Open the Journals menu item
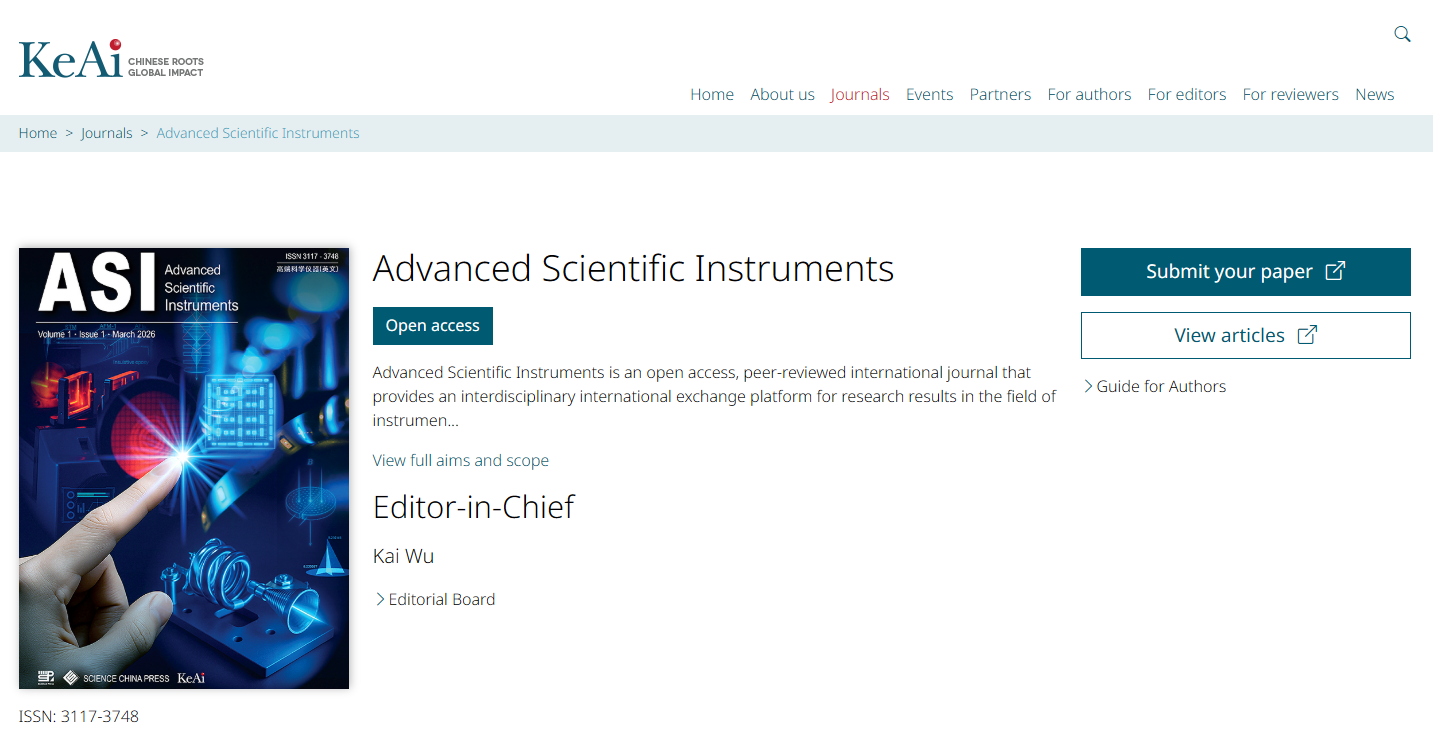This screenshot has height=737, width=1433. [859, 94]
